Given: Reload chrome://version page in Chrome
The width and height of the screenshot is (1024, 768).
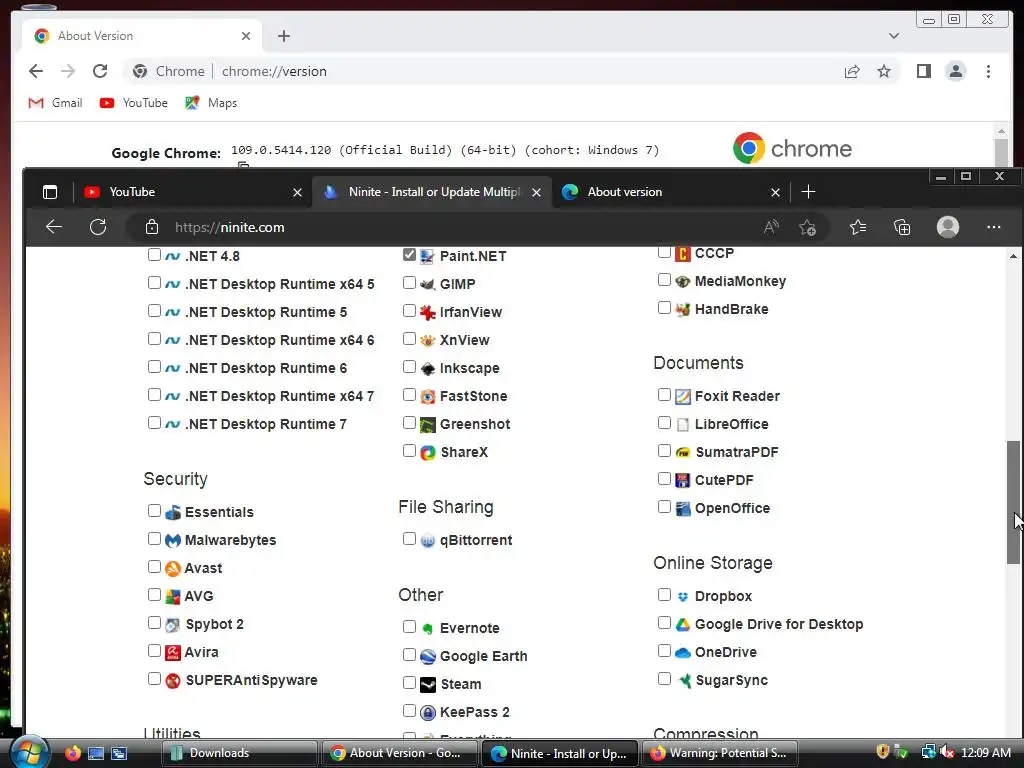Looking at the screenshot, I should click(99, 71).
